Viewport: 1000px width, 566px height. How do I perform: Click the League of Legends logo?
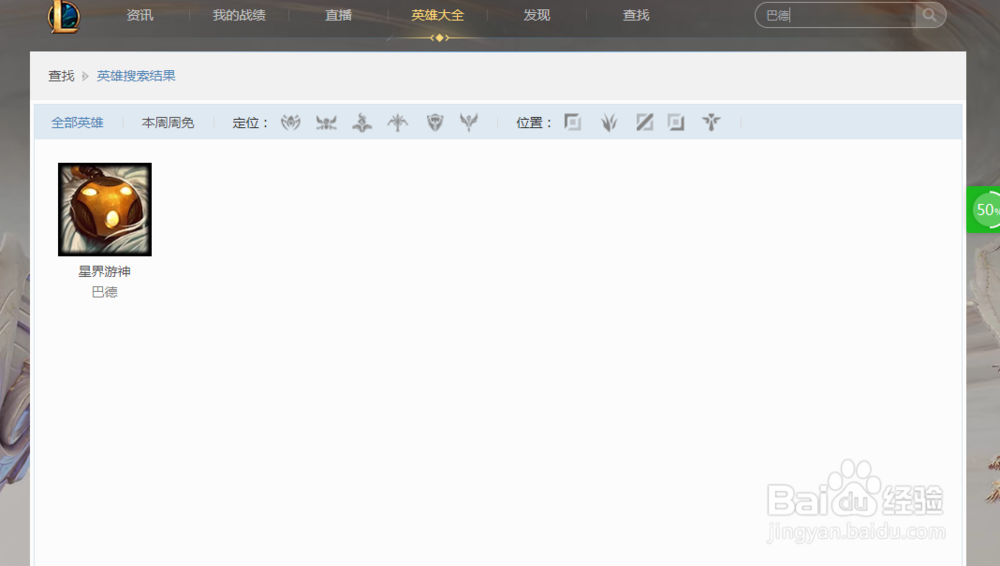(64, 16)
